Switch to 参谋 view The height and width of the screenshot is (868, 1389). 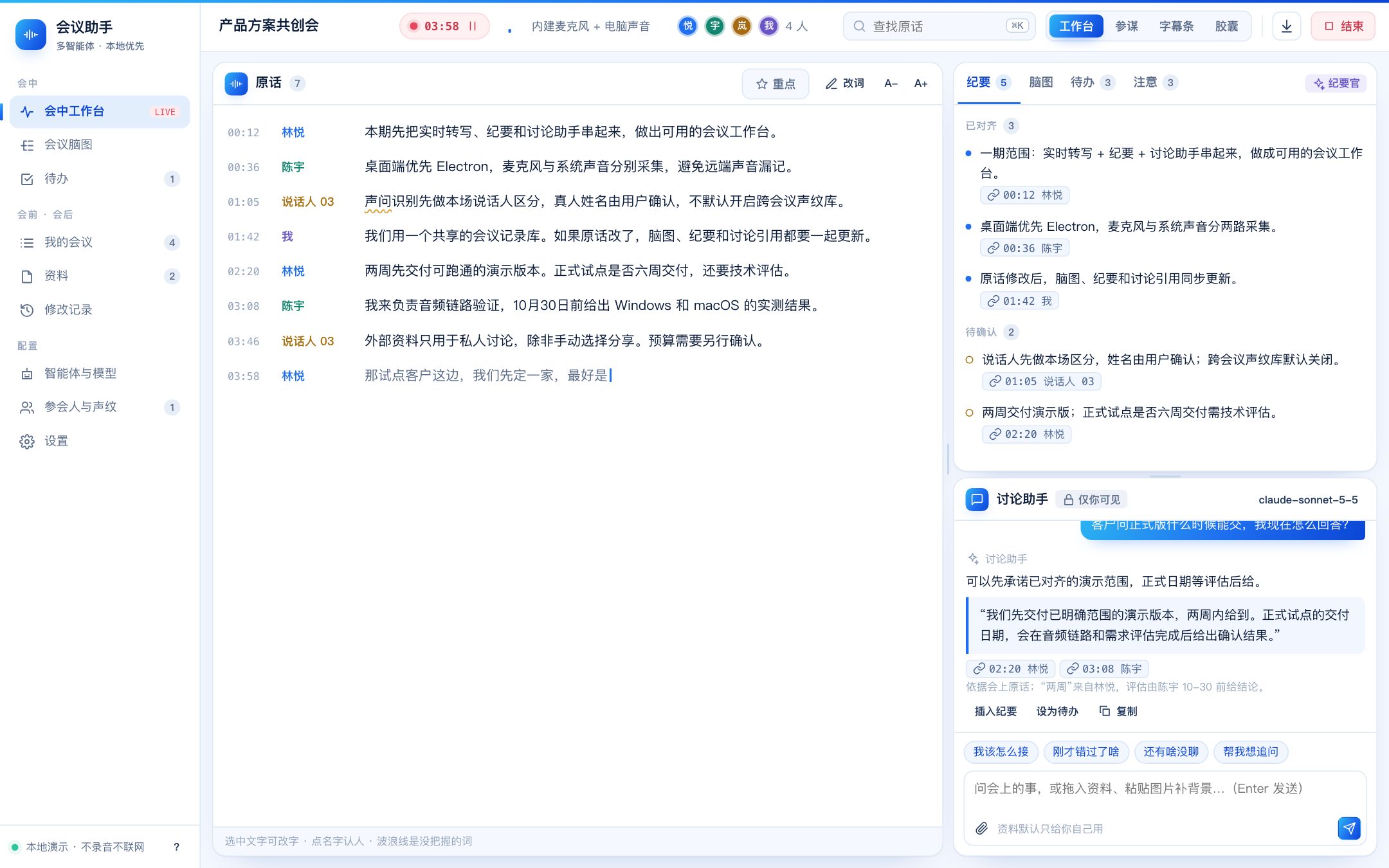1126,26
